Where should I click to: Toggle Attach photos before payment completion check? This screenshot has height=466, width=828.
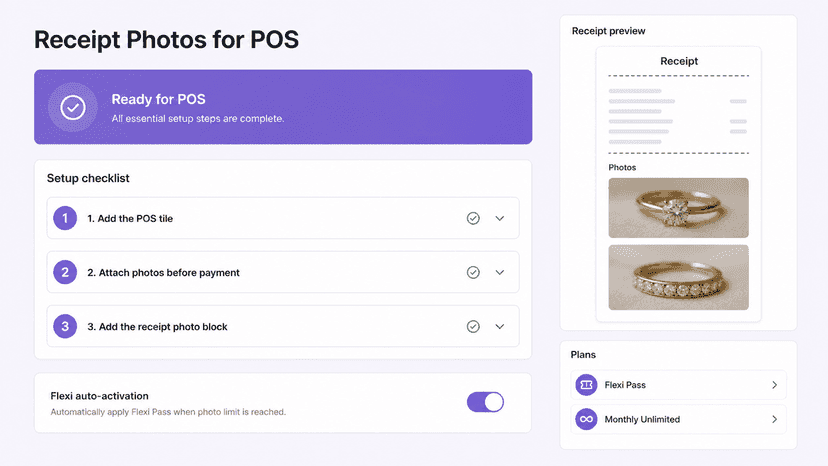point(473,272)
